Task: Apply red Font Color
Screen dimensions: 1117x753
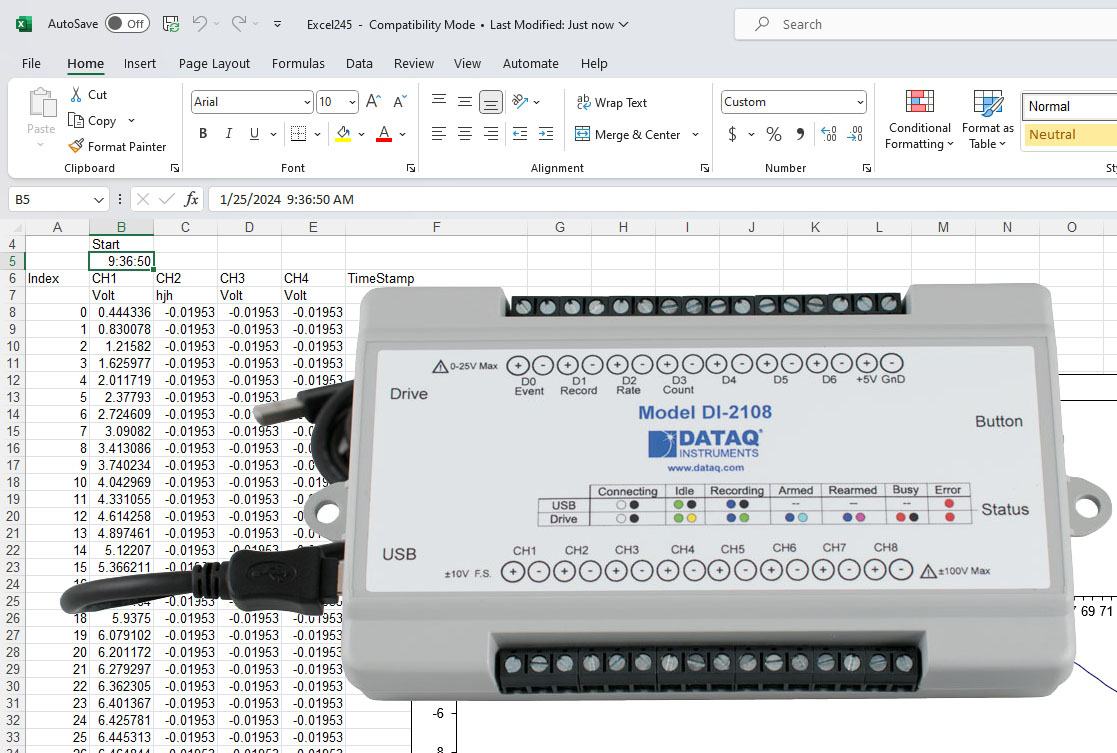Action: 384,133
